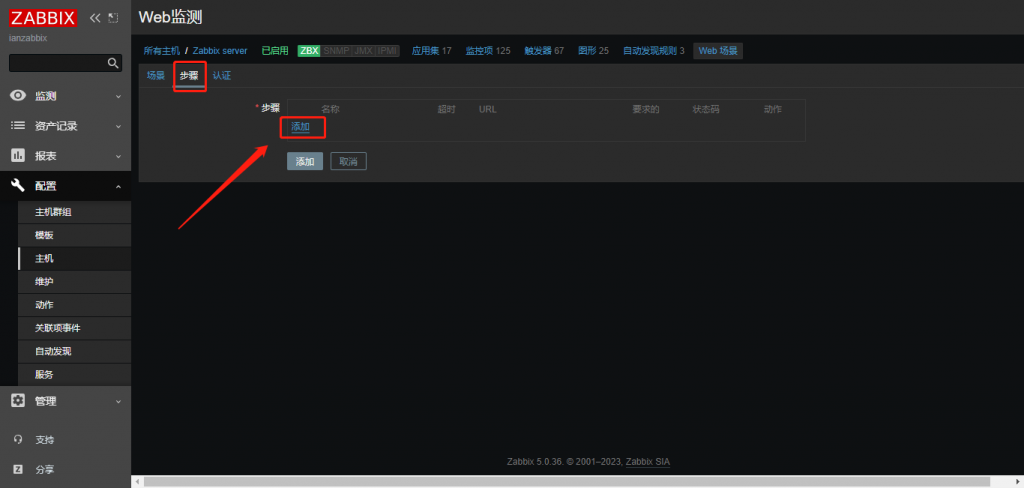Viewport: 1024px width, 488px height.
Task: Click the Z icon next to 分享
Action: [18, 469]
